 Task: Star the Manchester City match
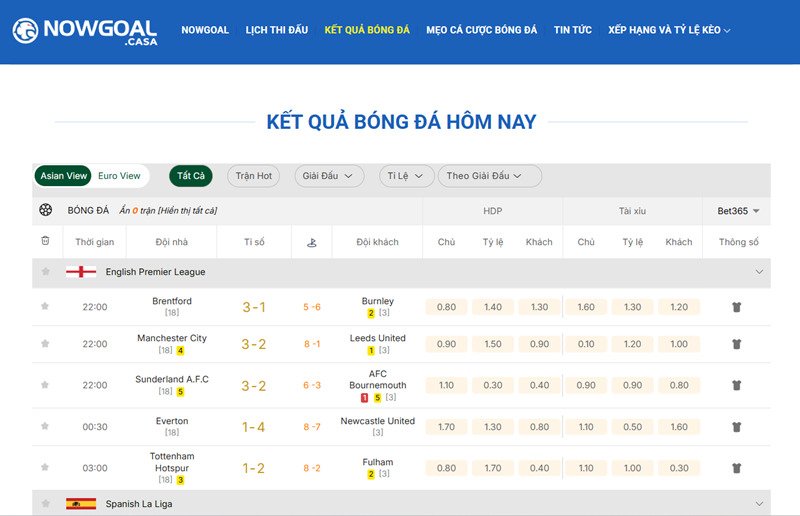45,344
